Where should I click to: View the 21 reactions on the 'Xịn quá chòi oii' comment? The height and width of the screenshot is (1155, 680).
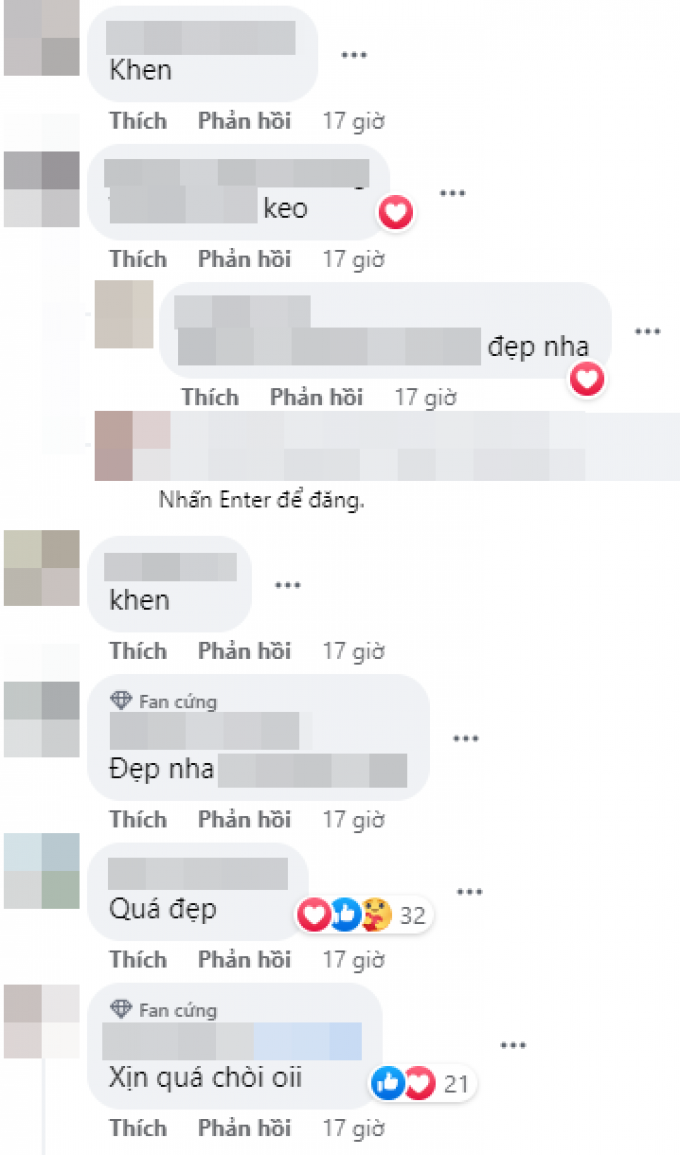click(x=423, y=1084)
